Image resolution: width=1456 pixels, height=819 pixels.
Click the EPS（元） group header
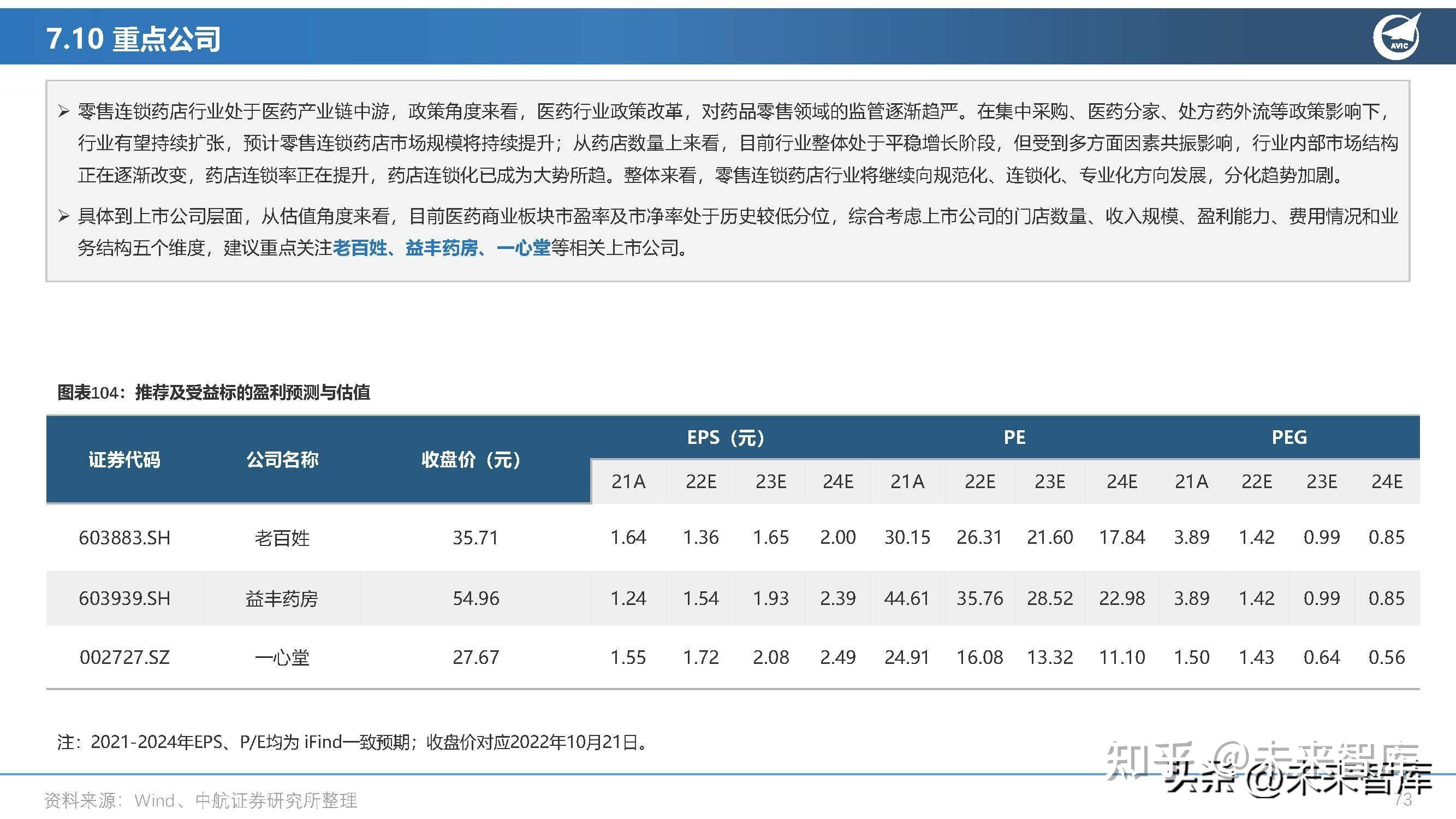tap(725, 437)
